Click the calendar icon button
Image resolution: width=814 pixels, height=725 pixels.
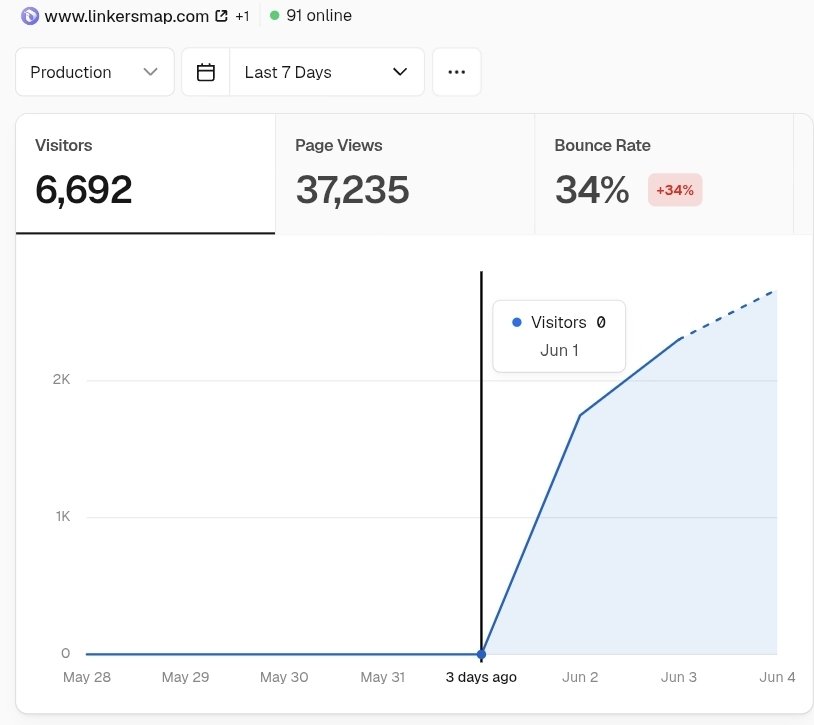[206, 72]
